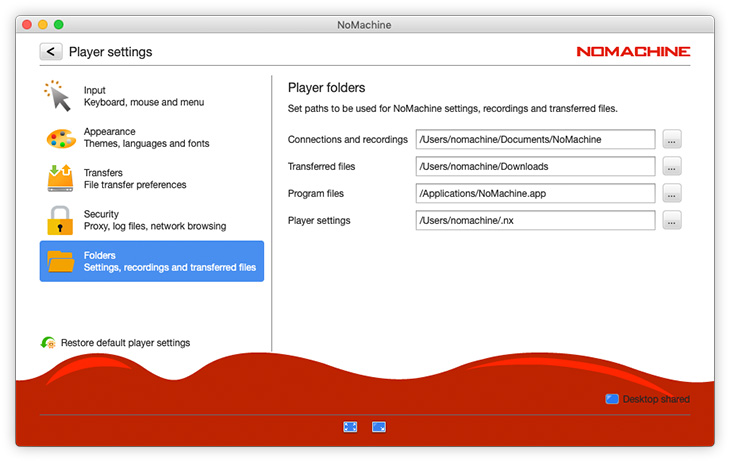Open Input settings via the cursor icon
The image size is (730, 461).
pos(59,96)
